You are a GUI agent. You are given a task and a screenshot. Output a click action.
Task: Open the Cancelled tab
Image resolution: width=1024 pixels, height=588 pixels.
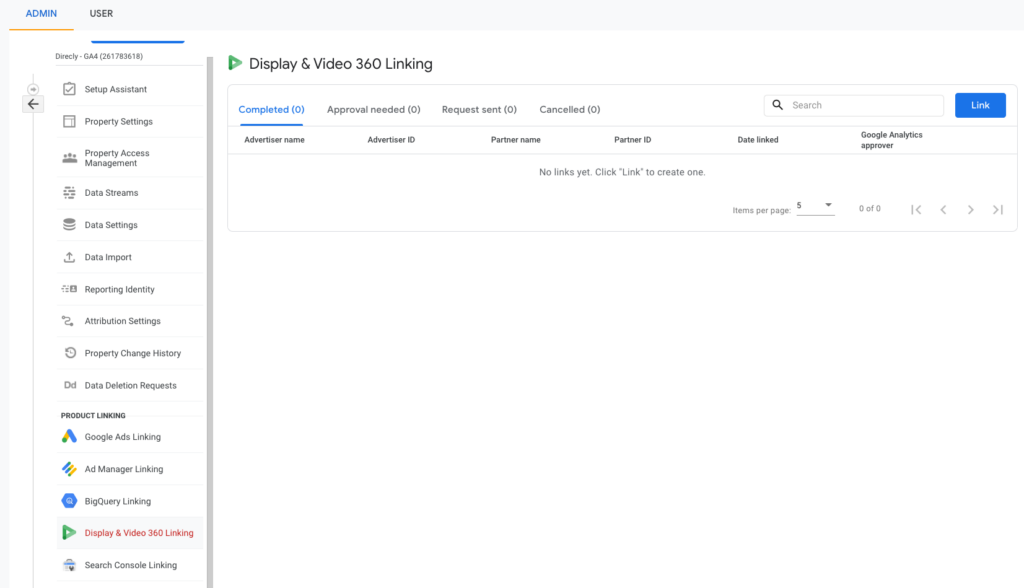tap(569, 110)
